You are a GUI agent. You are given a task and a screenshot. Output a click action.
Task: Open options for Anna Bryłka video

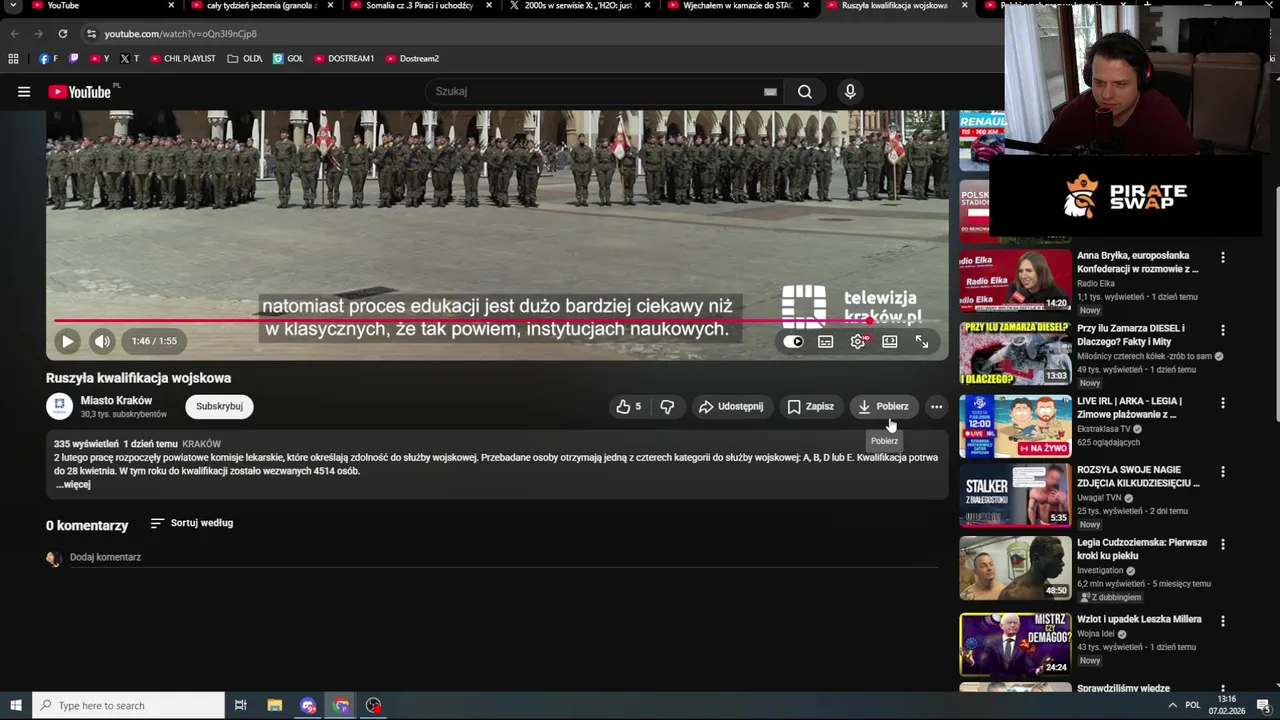pos(1222,257)
